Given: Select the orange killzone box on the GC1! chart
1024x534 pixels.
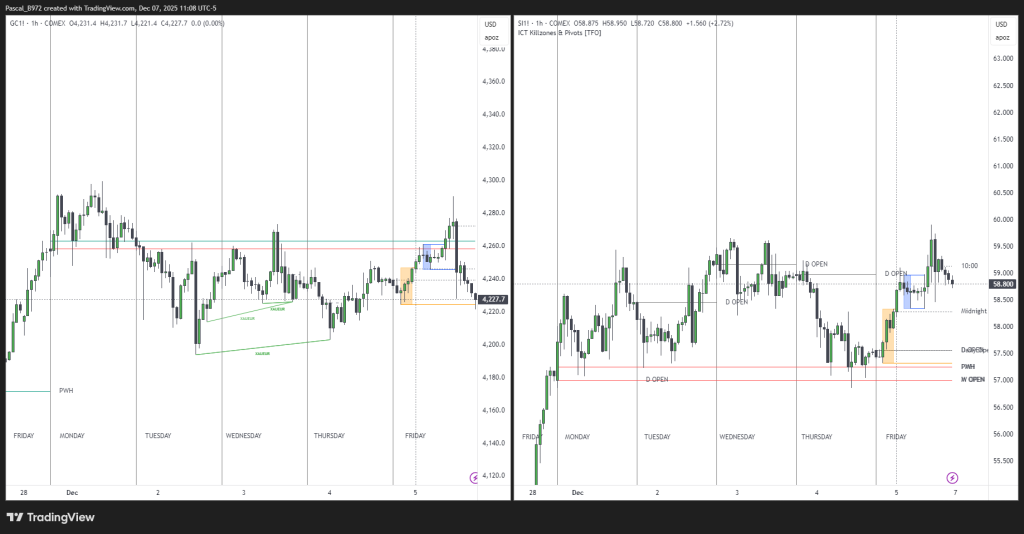Looking at the screenshot, I should tap(406, 284).
